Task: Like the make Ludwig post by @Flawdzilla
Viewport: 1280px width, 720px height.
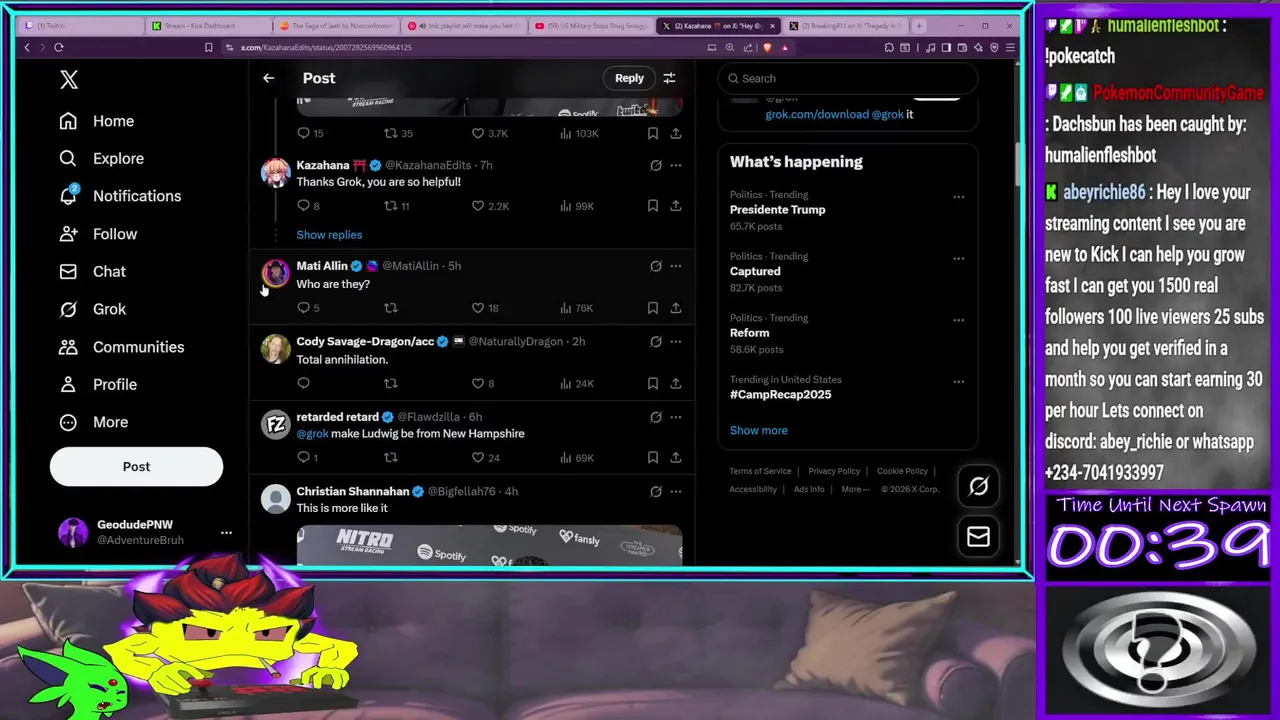Action: pos(478,457)
